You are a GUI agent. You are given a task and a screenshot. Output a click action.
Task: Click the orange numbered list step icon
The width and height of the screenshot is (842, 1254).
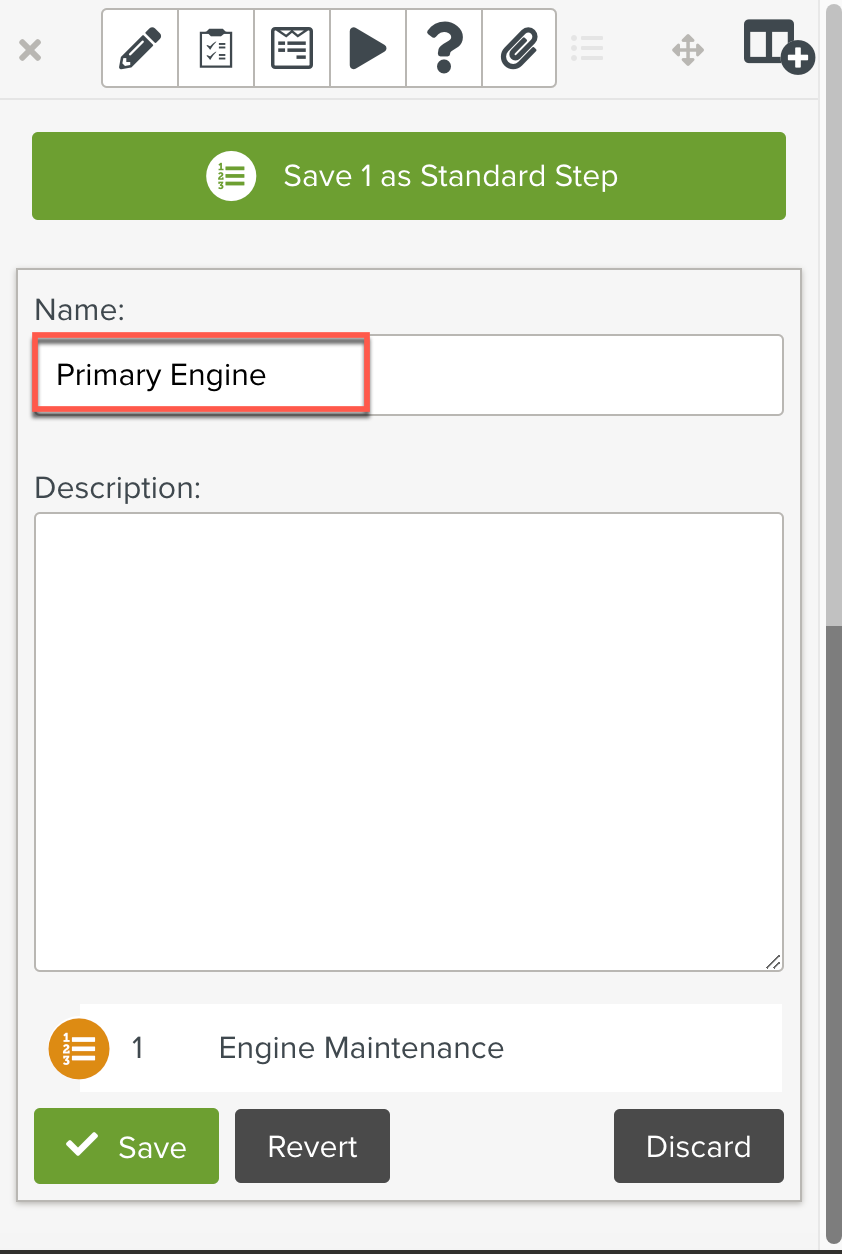[x=78, y=1048]
